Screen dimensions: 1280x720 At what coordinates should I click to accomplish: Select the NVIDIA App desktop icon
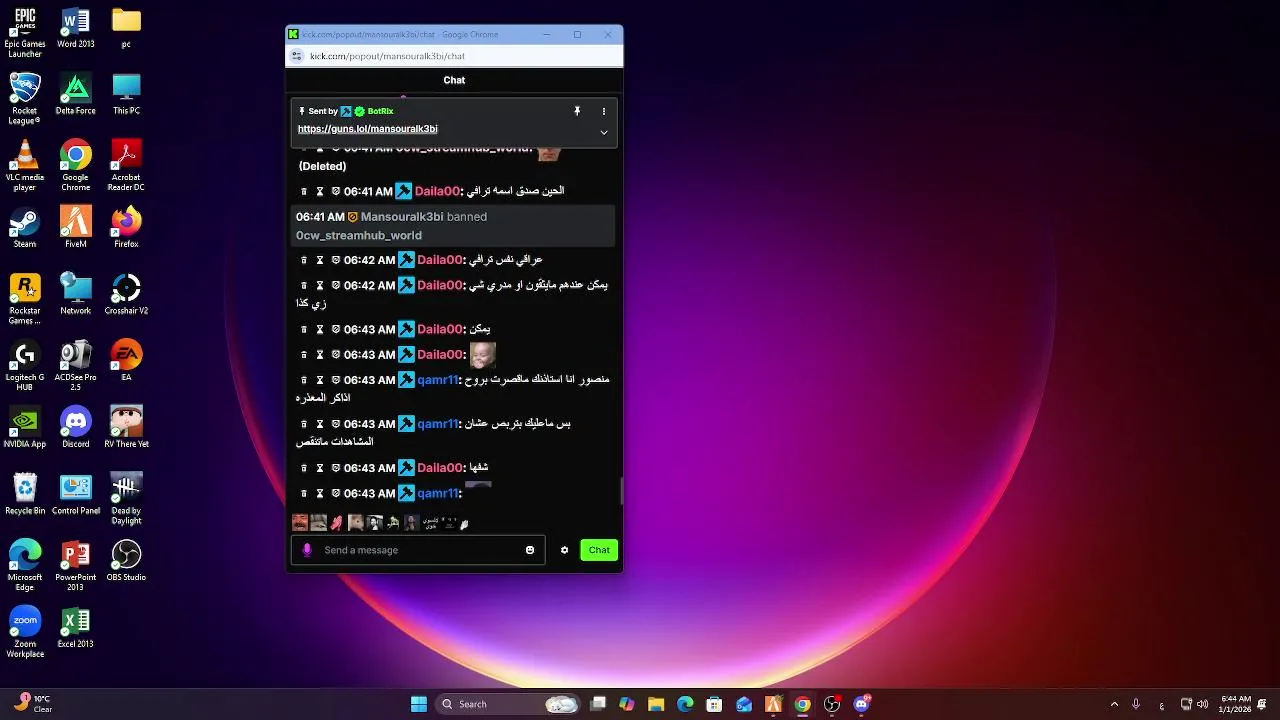(x=25, y=428)
